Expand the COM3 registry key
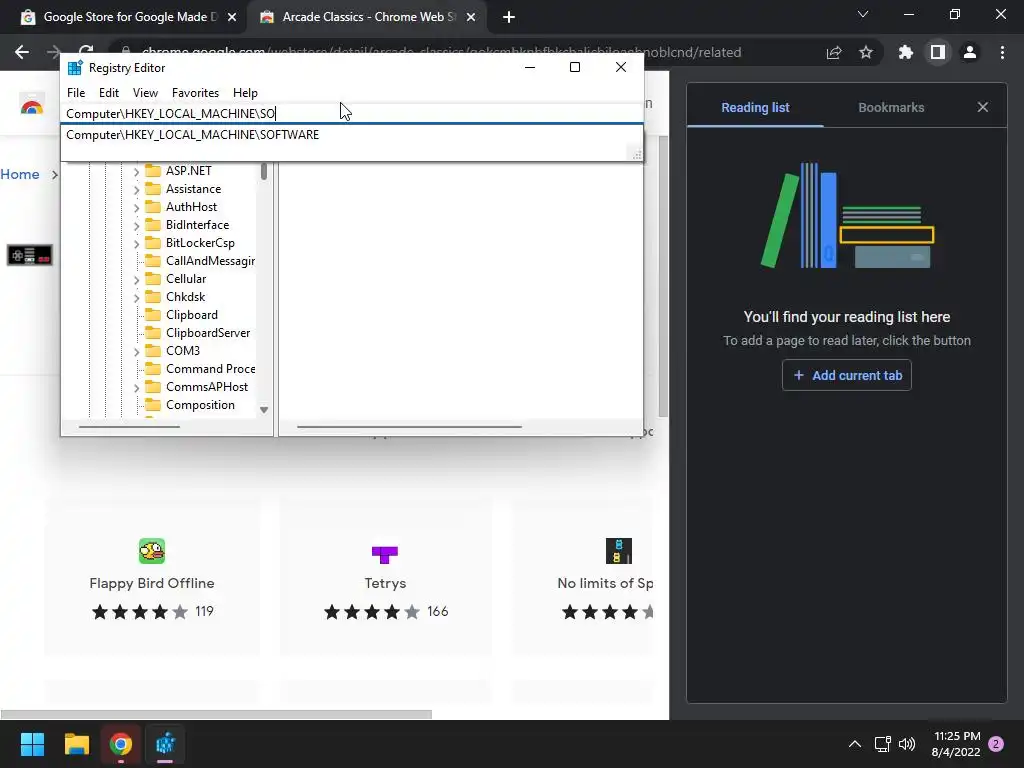This screenshot has height=768, width=1024. pos(136,351)
